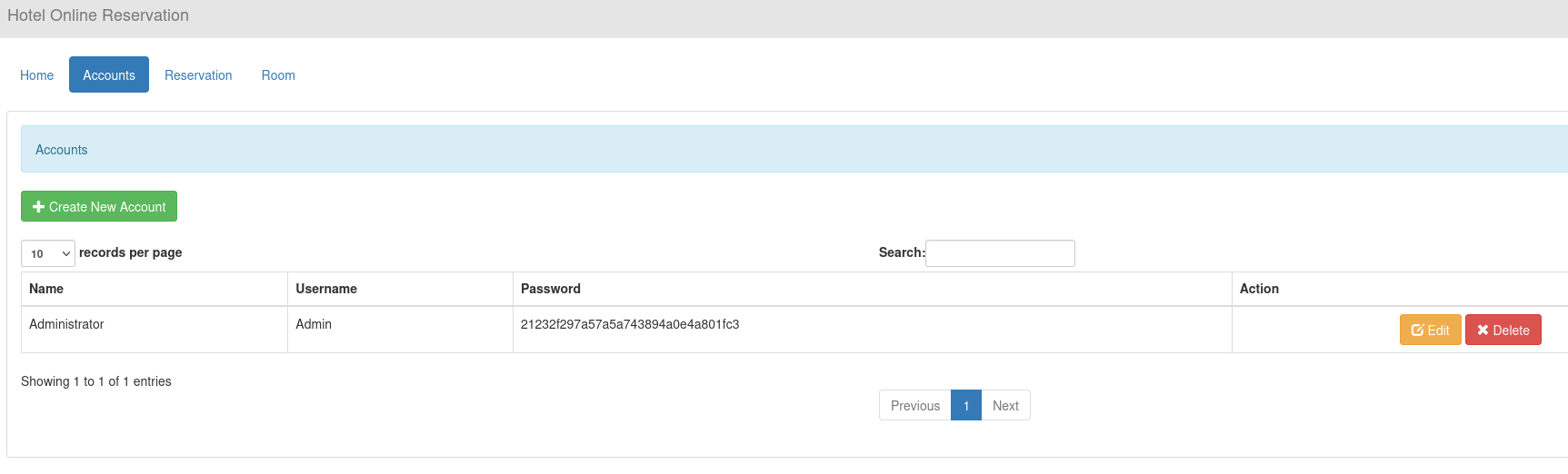1568x474 pixels.
Task: Click the X icon on the Delete button
Action: (x=1483, y=331)
